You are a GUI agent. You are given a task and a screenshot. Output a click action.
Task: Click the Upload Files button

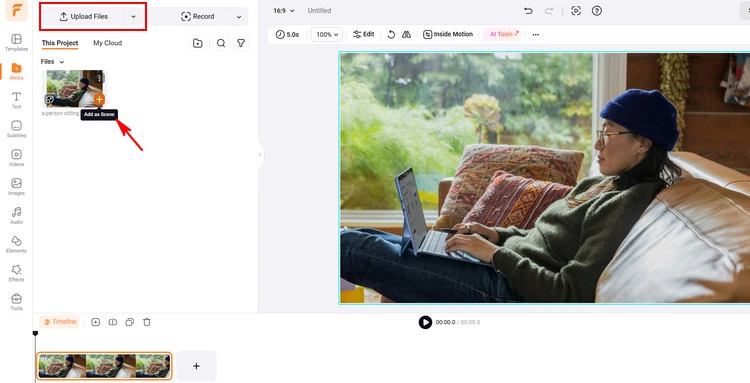(x=84, y=17)
